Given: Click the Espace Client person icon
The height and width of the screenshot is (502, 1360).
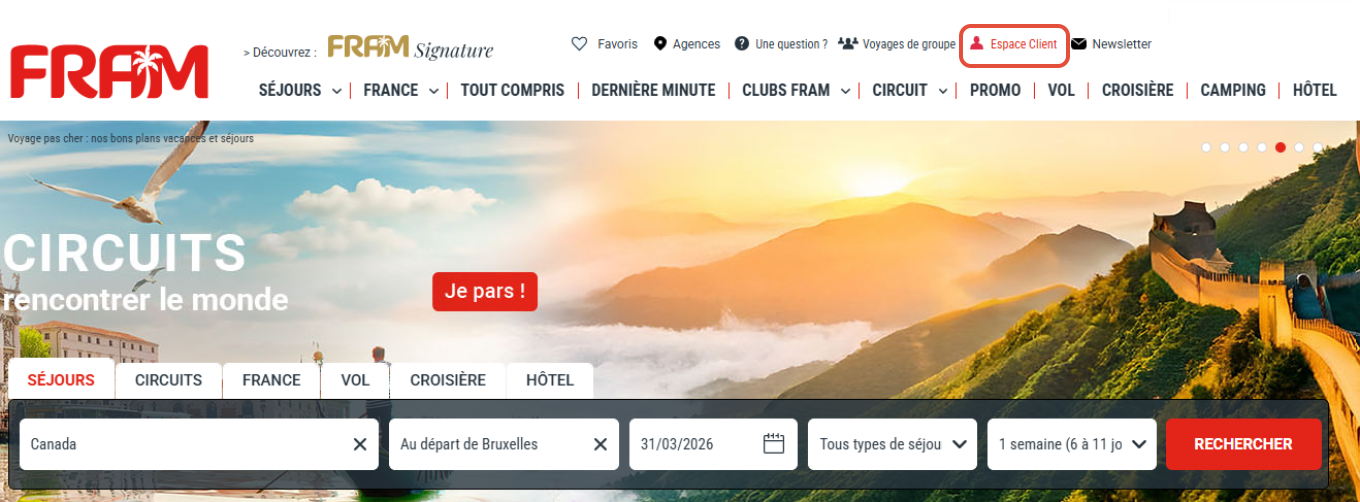Looking at the screenshot, I should [977, 44].
